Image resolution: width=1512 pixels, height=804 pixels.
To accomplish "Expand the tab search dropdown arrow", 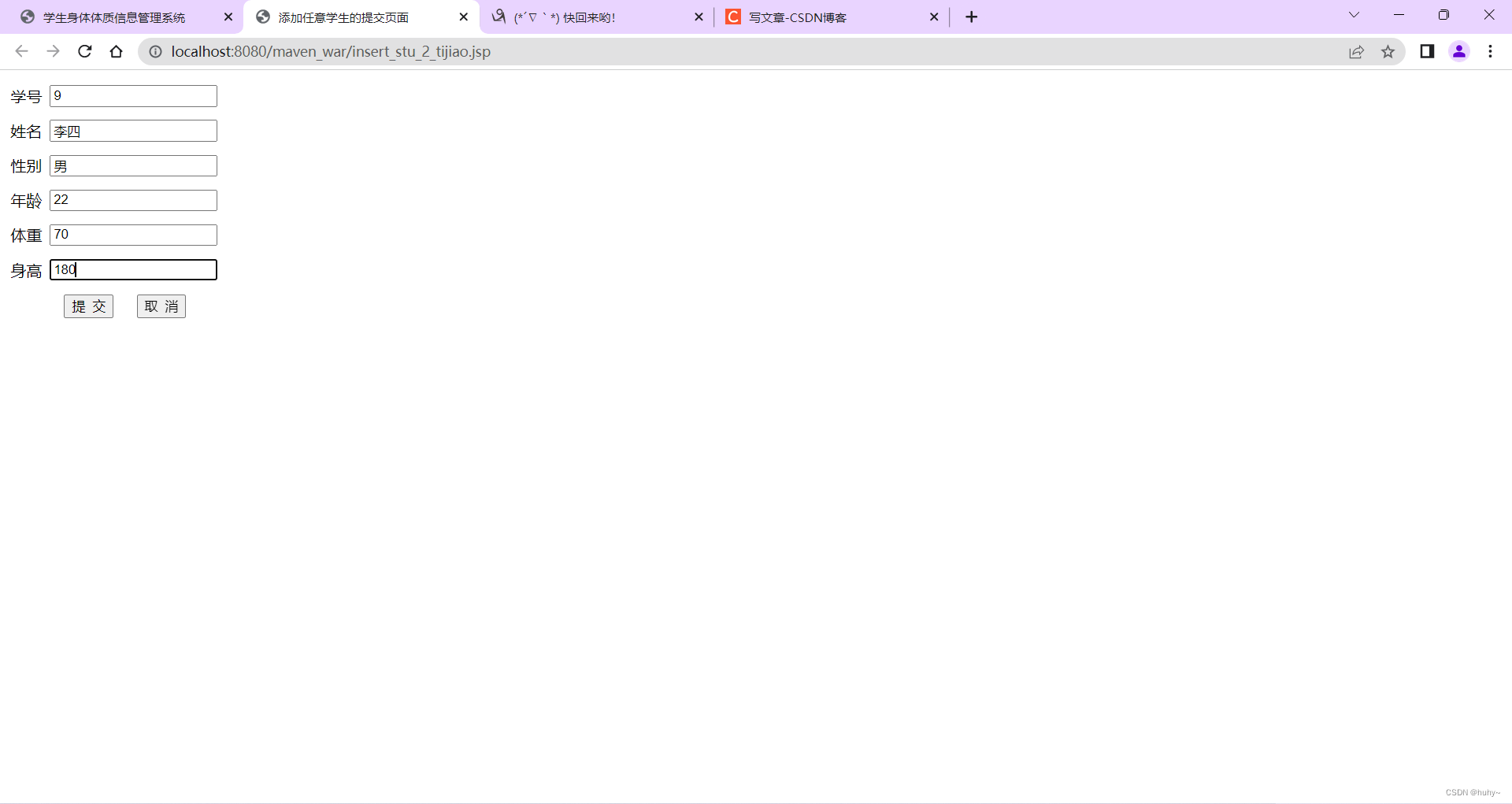I will click(1354, 15).
